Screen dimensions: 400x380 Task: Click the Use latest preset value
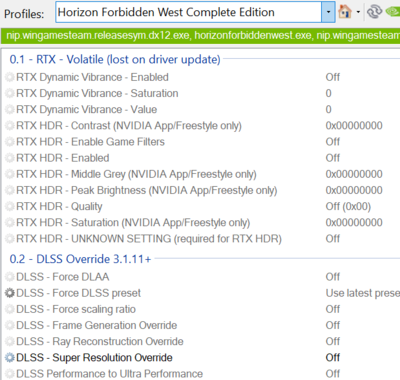click(363, 293)
